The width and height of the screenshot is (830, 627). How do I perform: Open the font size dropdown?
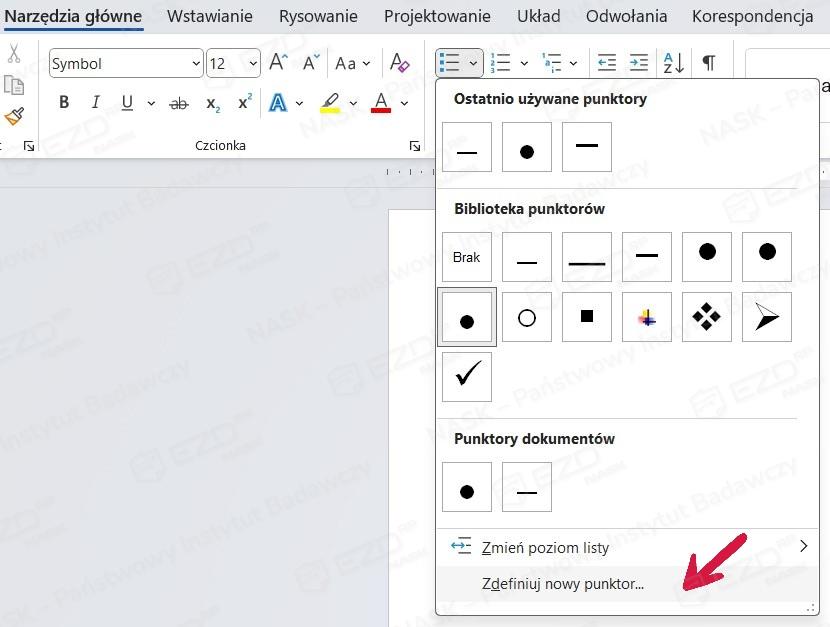(252, 64)
